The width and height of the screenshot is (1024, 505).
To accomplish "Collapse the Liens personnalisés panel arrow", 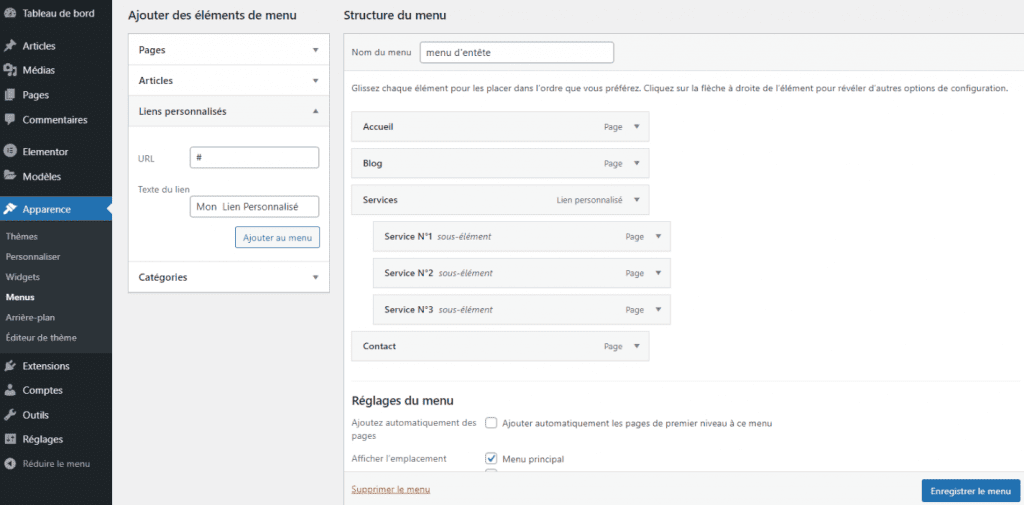I will pyautogui.click(x=315, y=111).
